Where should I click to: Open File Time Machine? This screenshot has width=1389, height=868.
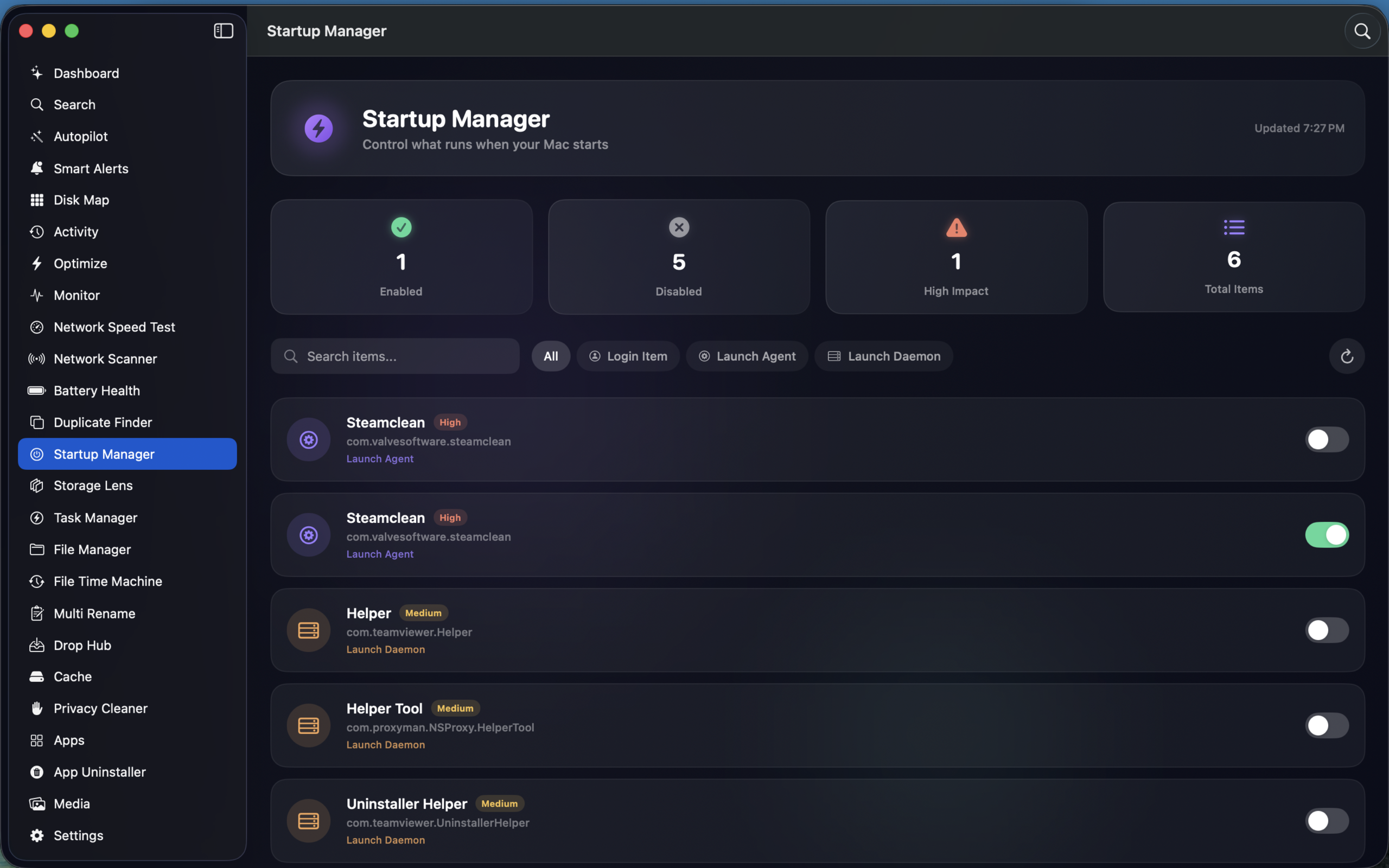coord(127,582)
